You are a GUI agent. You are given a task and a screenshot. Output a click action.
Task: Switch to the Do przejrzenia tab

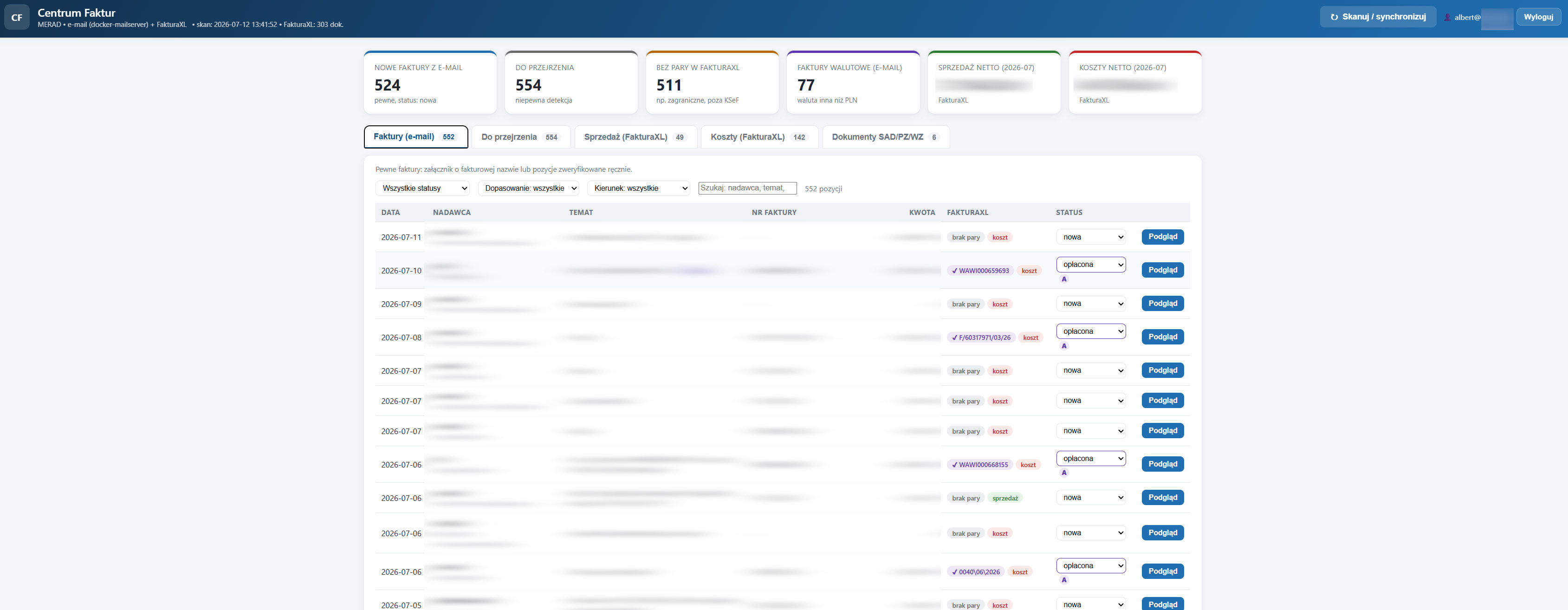coord(520,137)
